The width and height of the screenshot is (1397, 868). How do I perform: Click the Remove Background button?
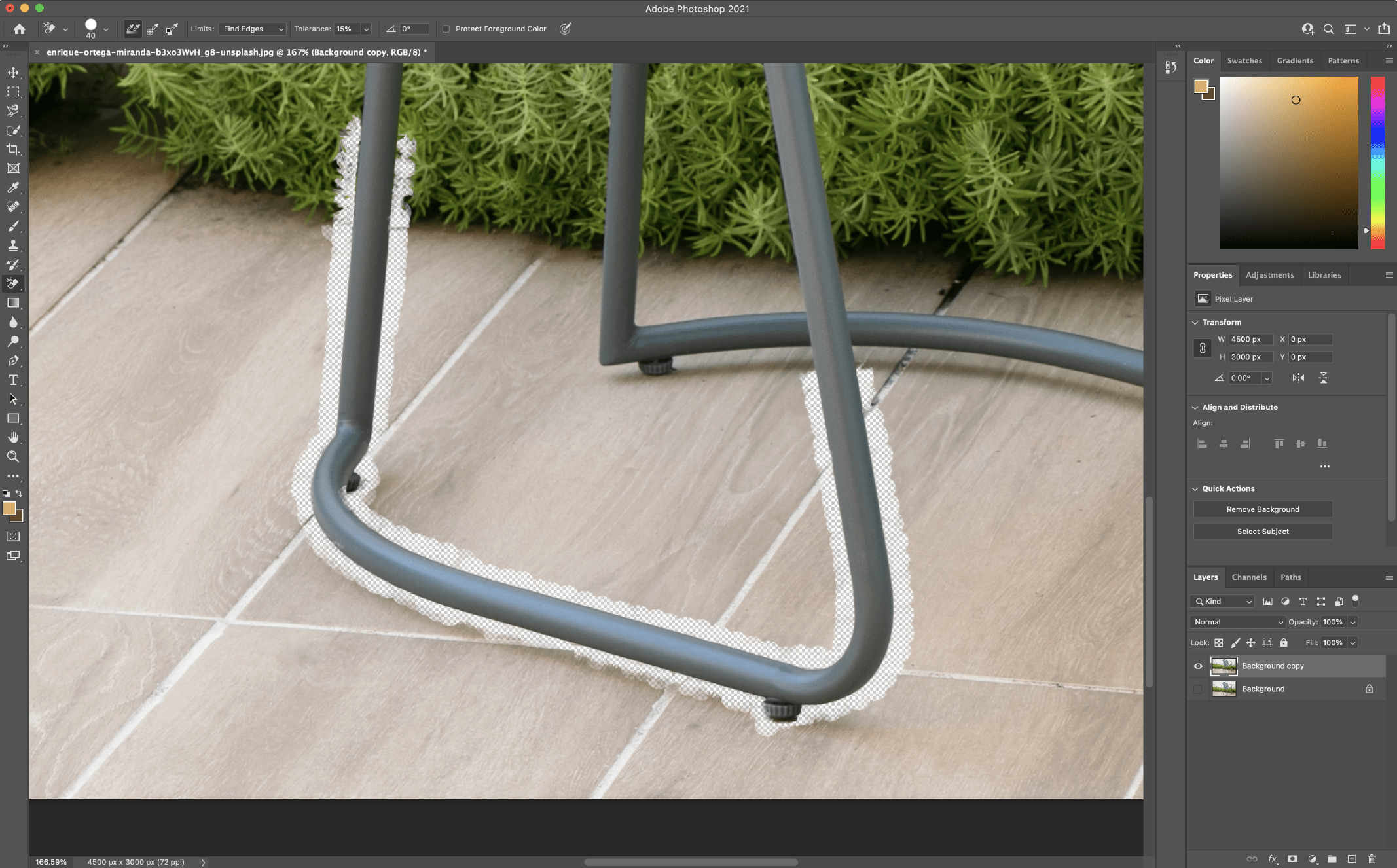click(x=1262, y=509)
